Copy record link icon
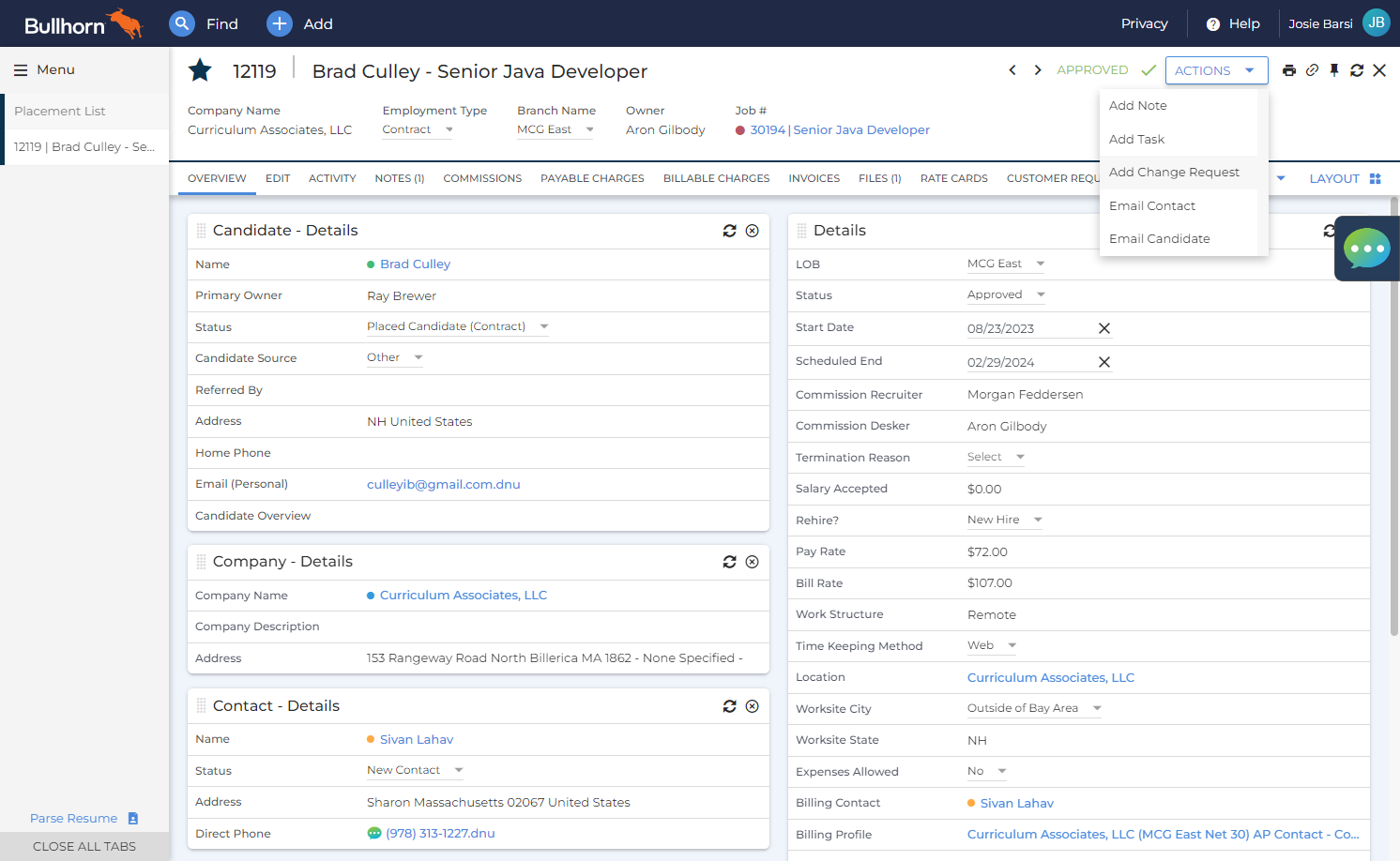Viewport: 1400px width, 861px height. (x=1312, y=70)
